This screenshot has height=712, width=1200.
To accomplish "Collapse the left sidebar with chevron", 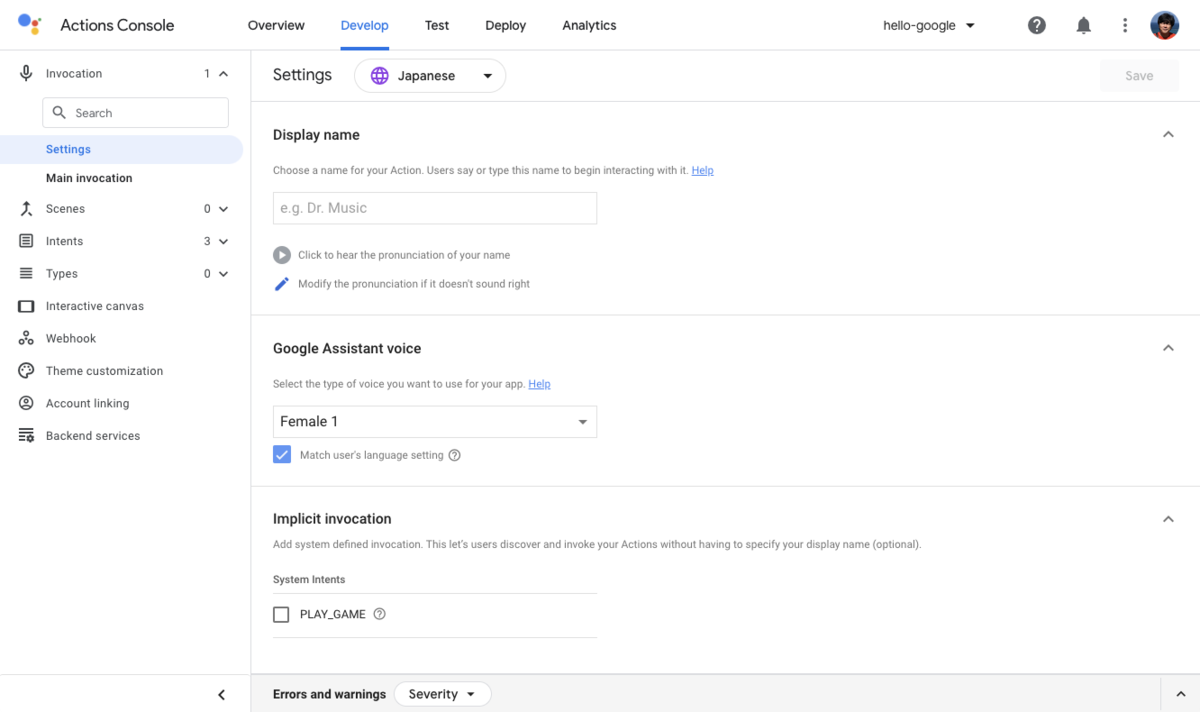I will 222,695.
